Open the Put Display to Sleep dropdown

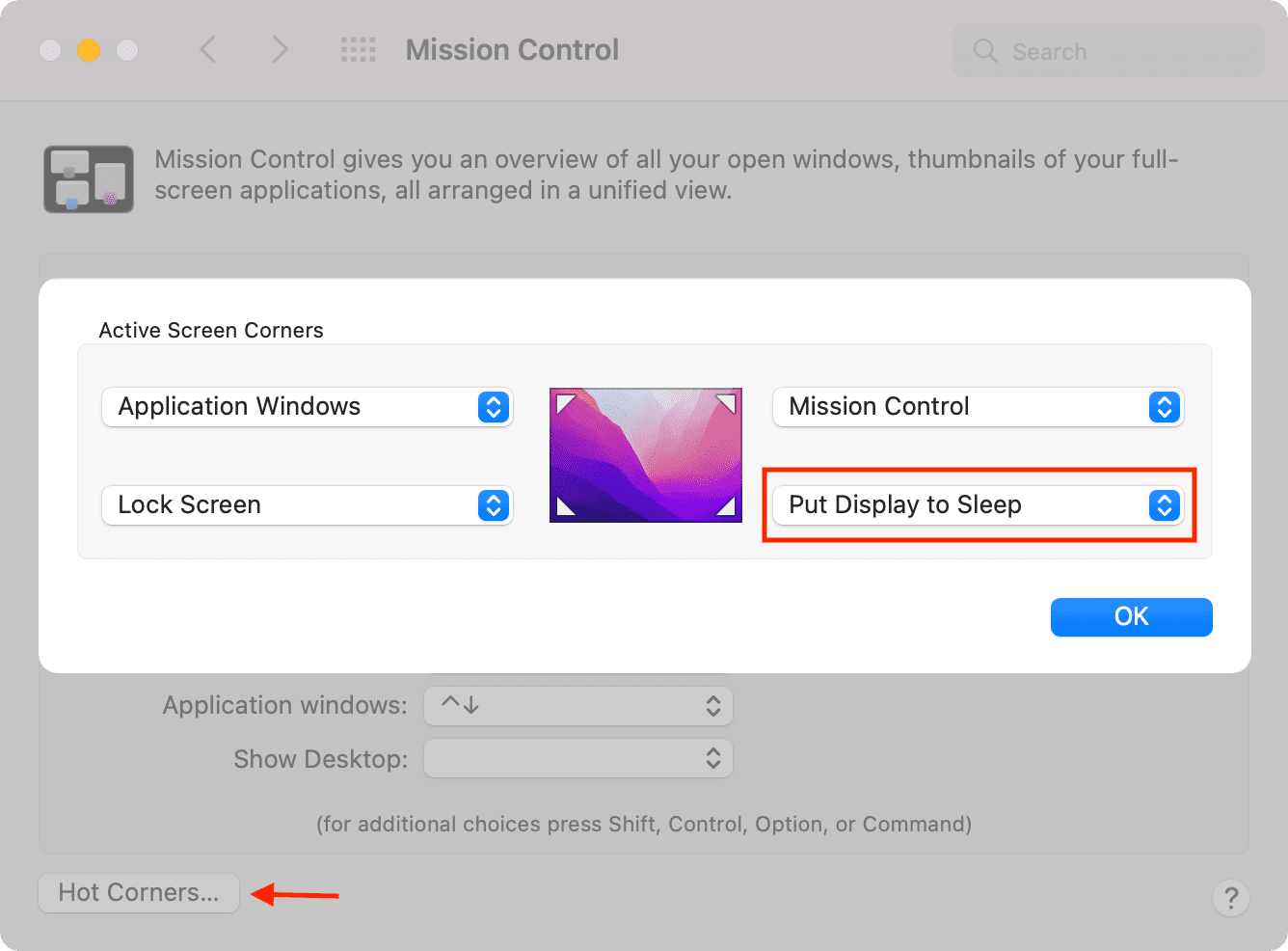[x=978, y=505]
